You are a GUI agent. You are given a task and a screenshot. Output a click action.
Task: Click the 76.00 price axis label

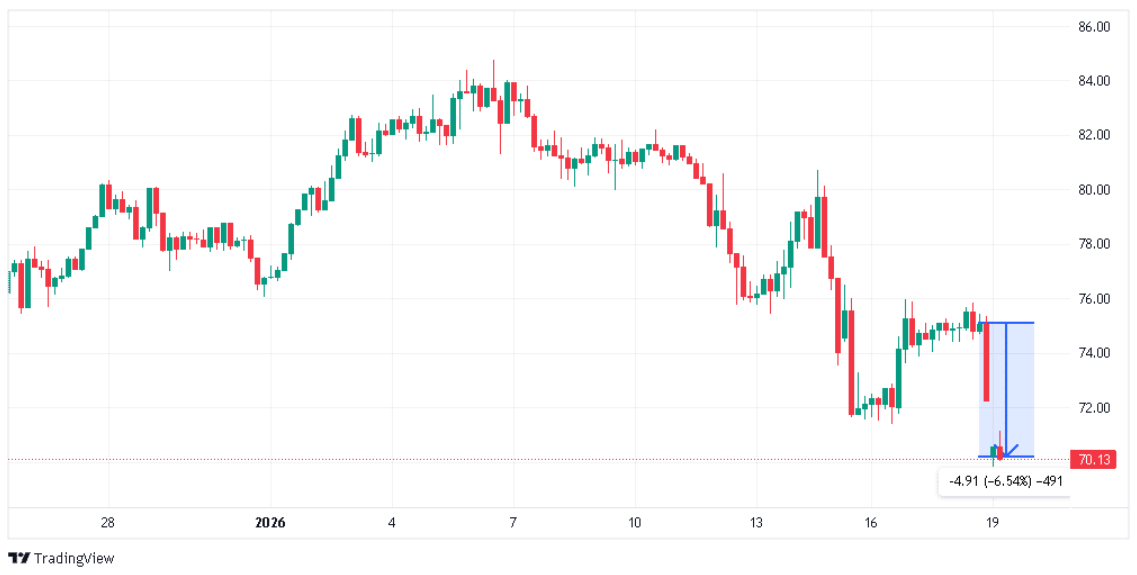pos(1096,299)
